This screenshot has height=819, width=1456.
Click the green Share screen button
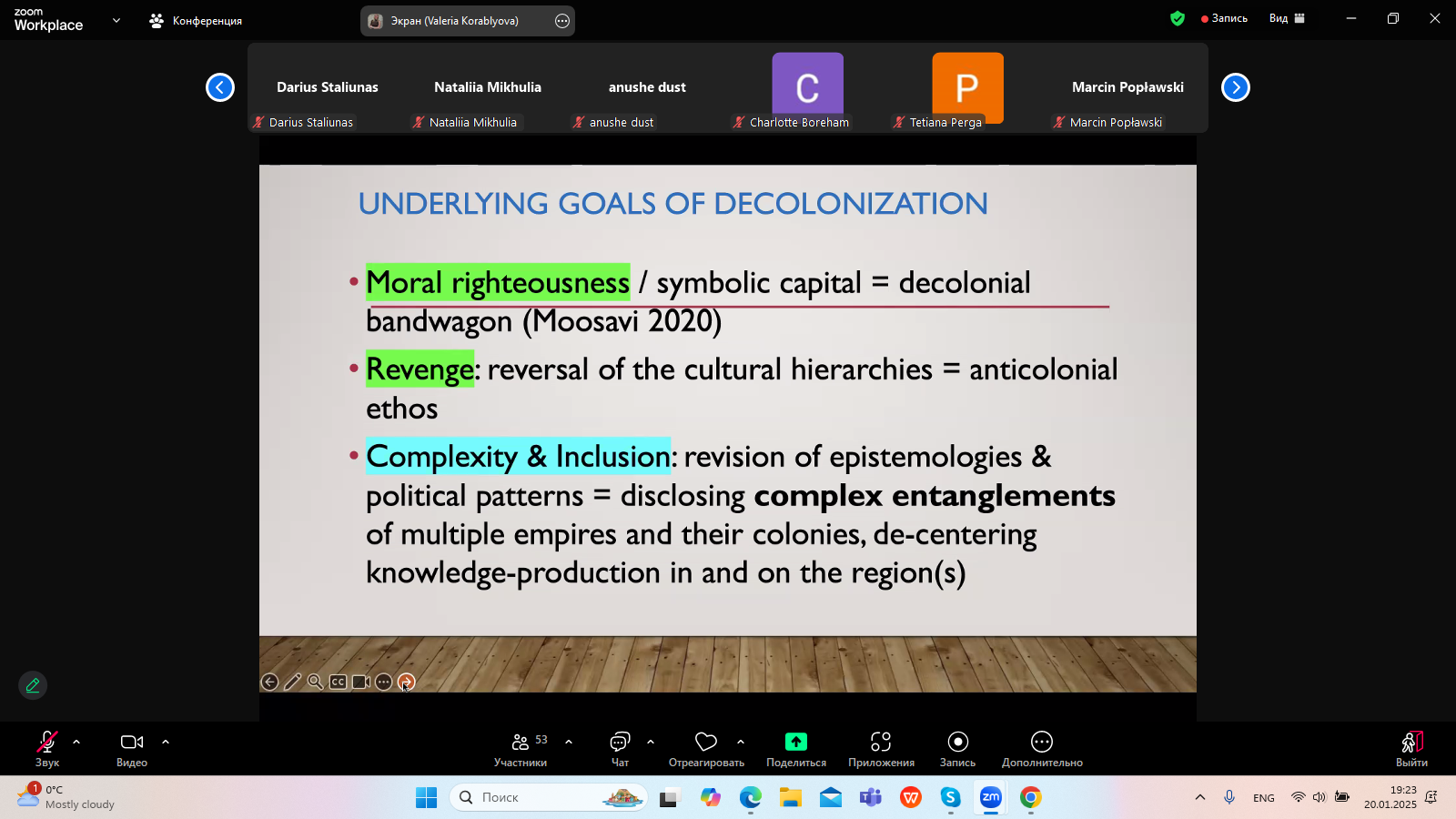tap(795, 748)
